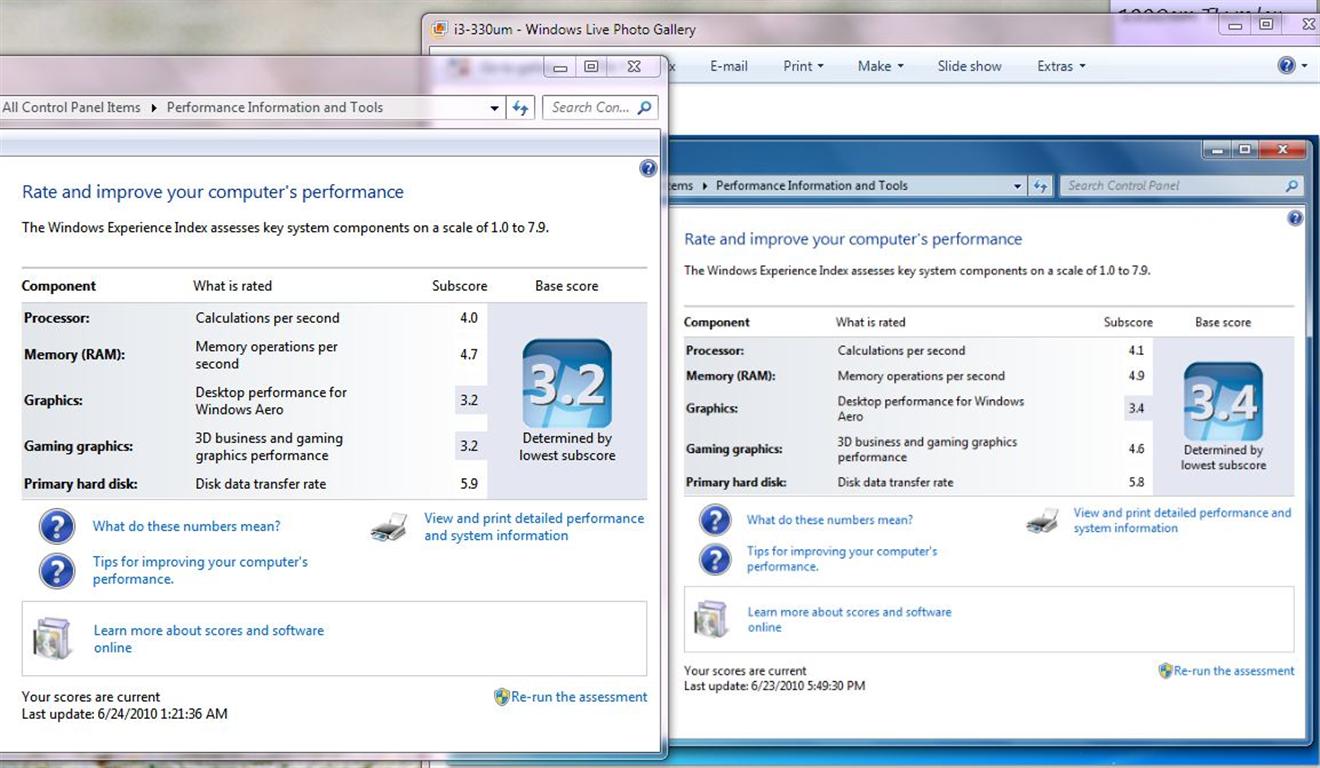The width and height of the screenshot is (1320, 768).
Task: Open the address bar dropdown in the right window
Action: 1018,186
